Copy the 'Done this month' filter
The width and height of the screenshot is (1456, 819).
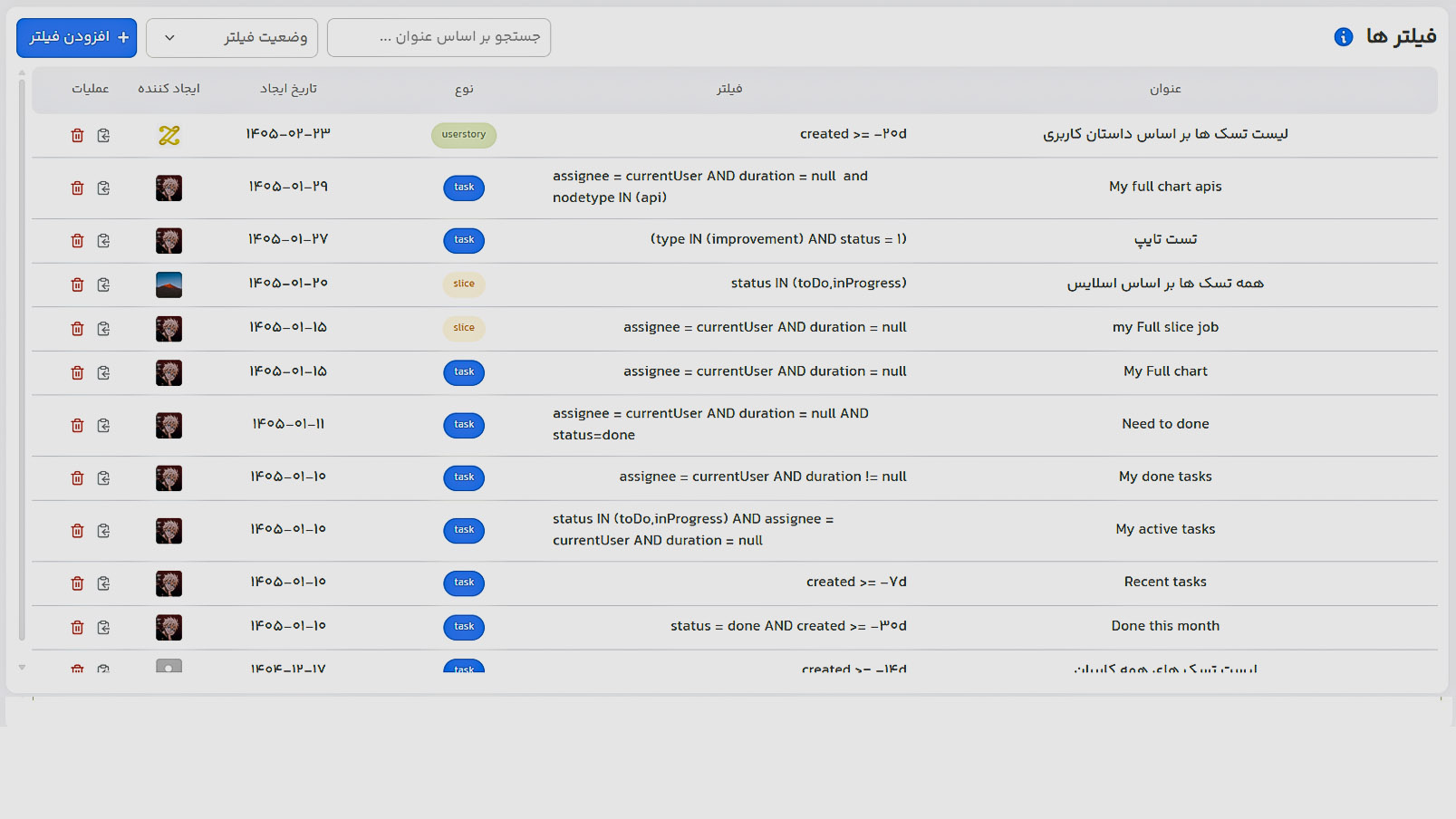tap(103, 628)
